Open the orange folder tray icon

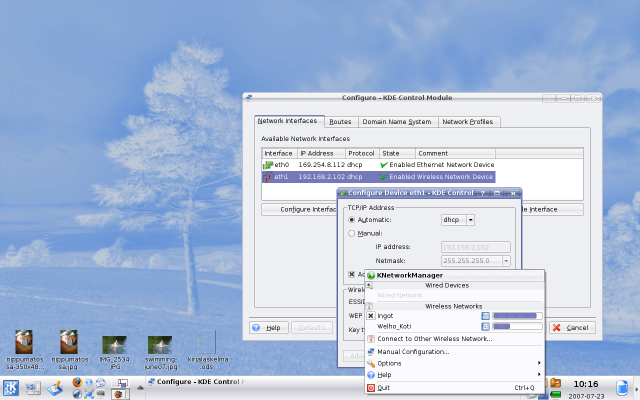pyautogui.click(x=556, y=383)
